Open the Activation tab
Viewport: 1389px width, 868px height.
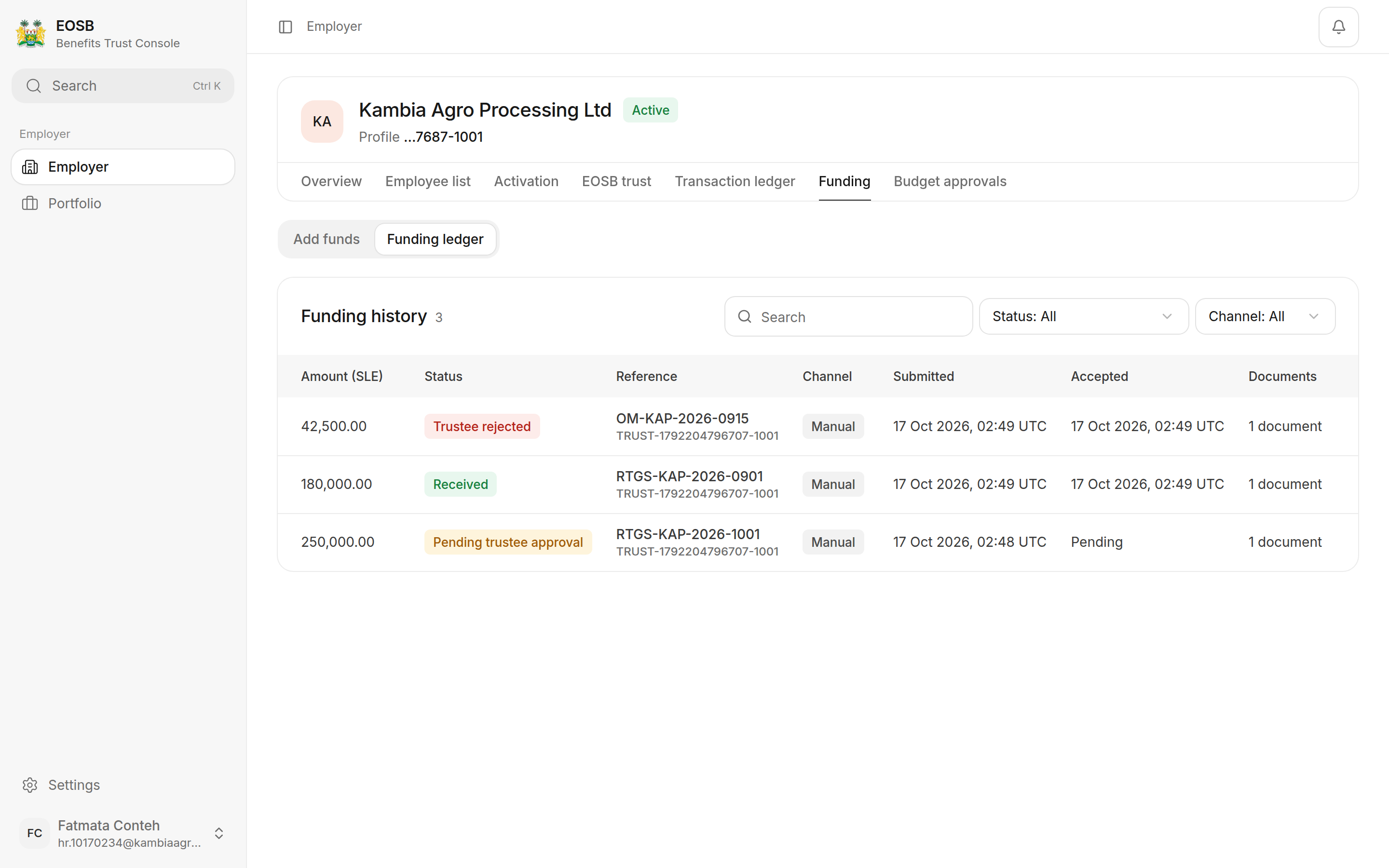526,181
